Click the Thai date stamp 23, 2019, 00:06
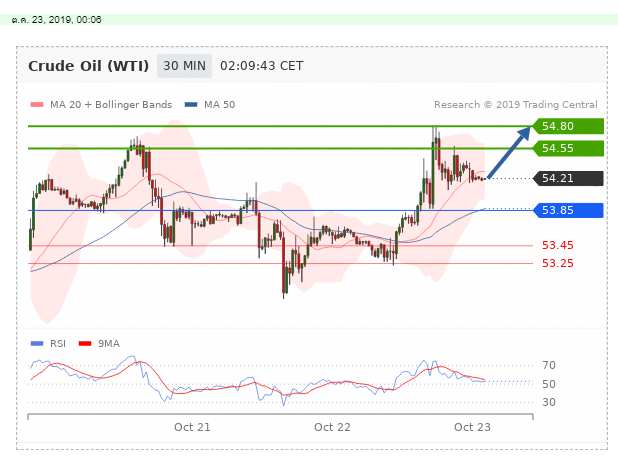 (x=56, y=20)
